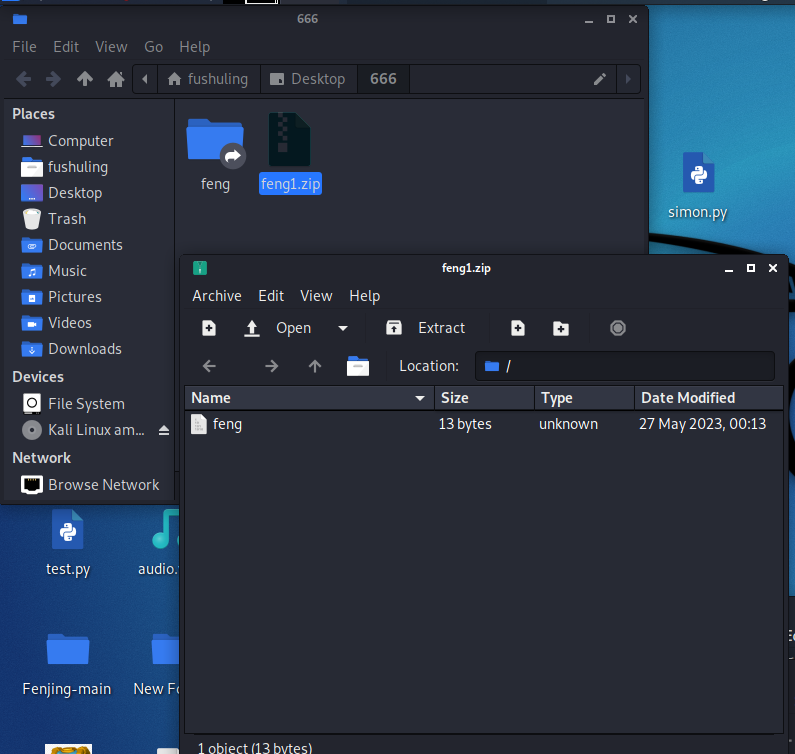Select simon.py on the desktop
Image resolution: width=795 pixels, height=754 pixels.
coord(698,185)
